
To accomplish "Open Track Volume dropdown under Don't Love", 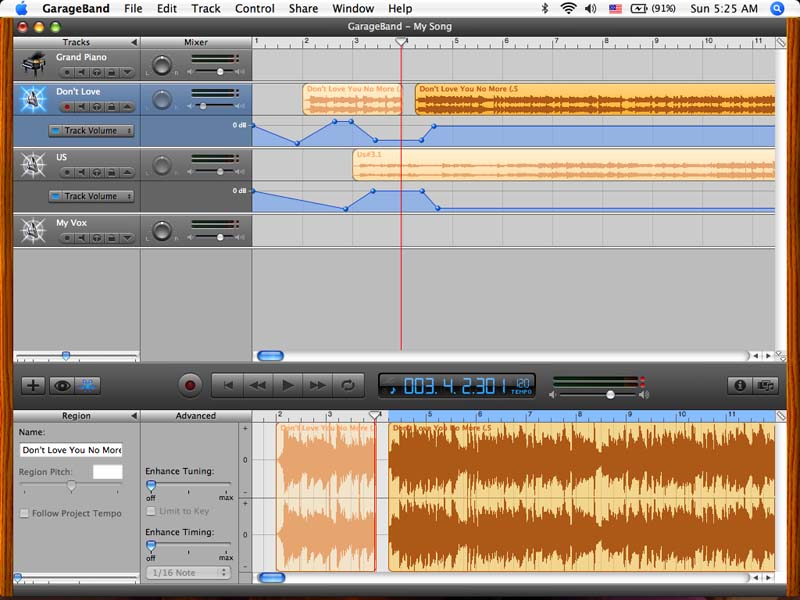I will (x=91, y=131).
